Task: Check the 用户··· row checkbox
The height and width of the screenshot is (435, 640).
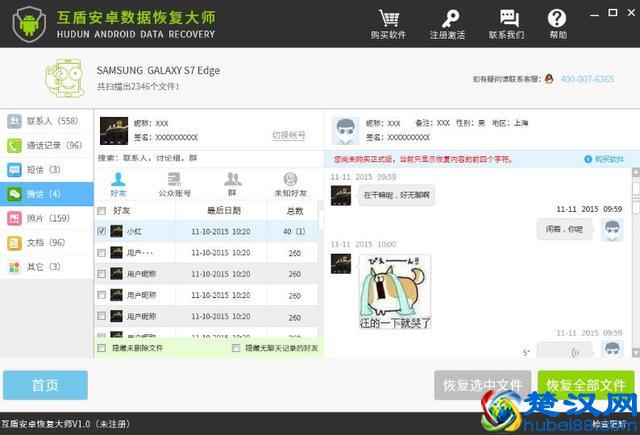Action: coord(102,253)
